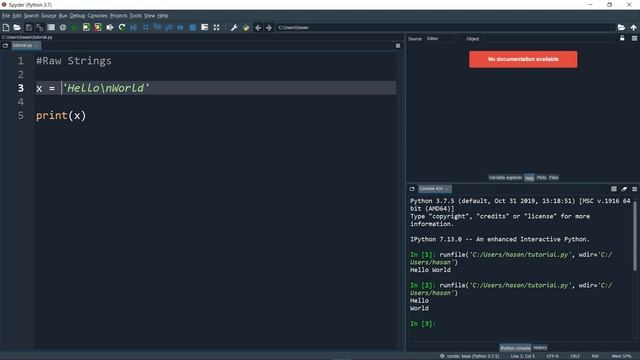Continue debugger execution until next breakpoint
Viewport: 640px width, 360px height.
tap(180, 27)
